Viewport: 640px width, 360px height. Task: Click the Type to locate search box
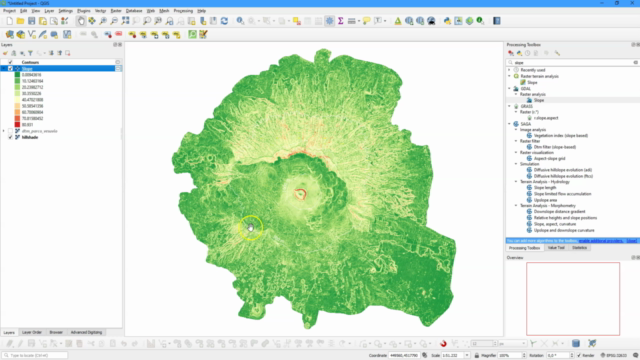click(35, 356)
